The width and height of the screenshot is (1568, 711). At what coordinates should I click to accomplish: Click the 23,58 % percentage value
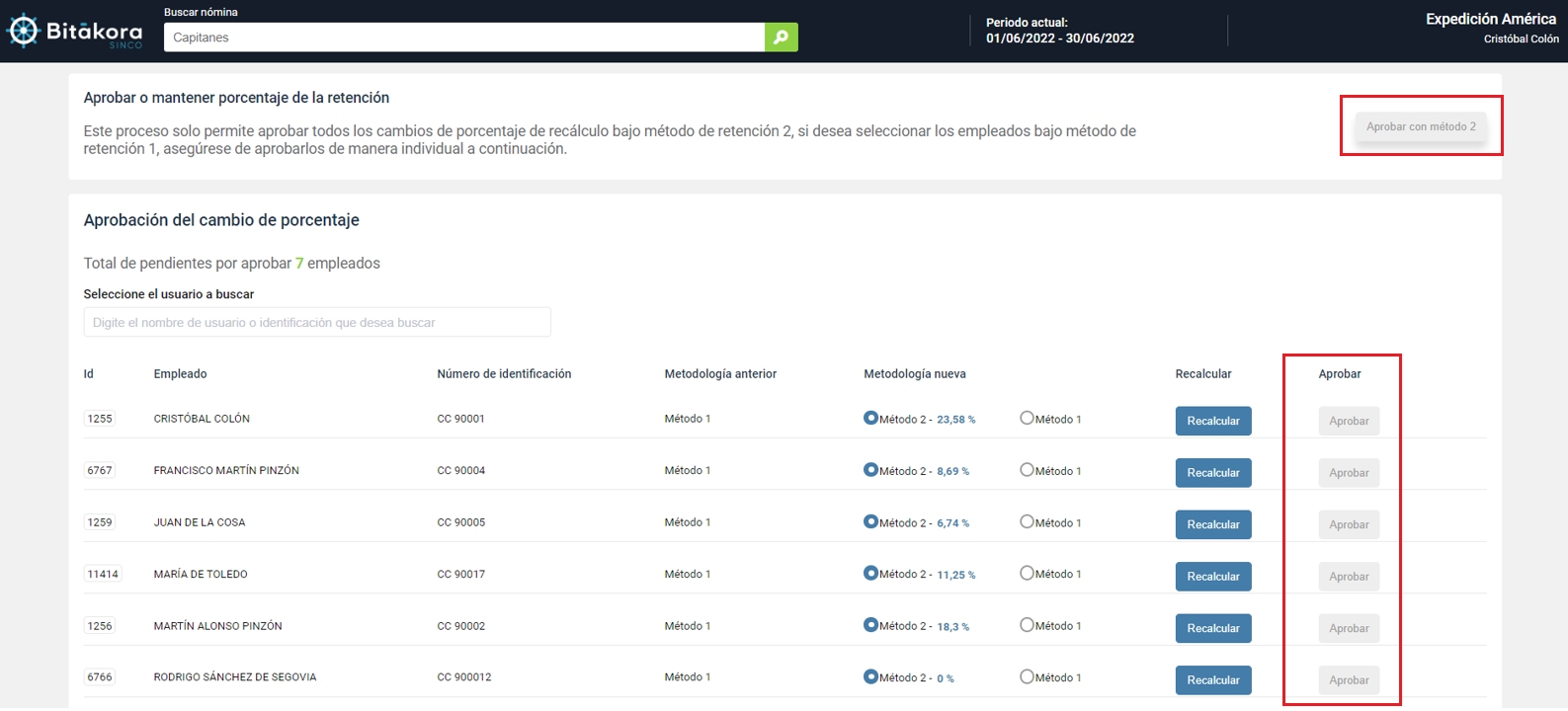coord(956,420)
